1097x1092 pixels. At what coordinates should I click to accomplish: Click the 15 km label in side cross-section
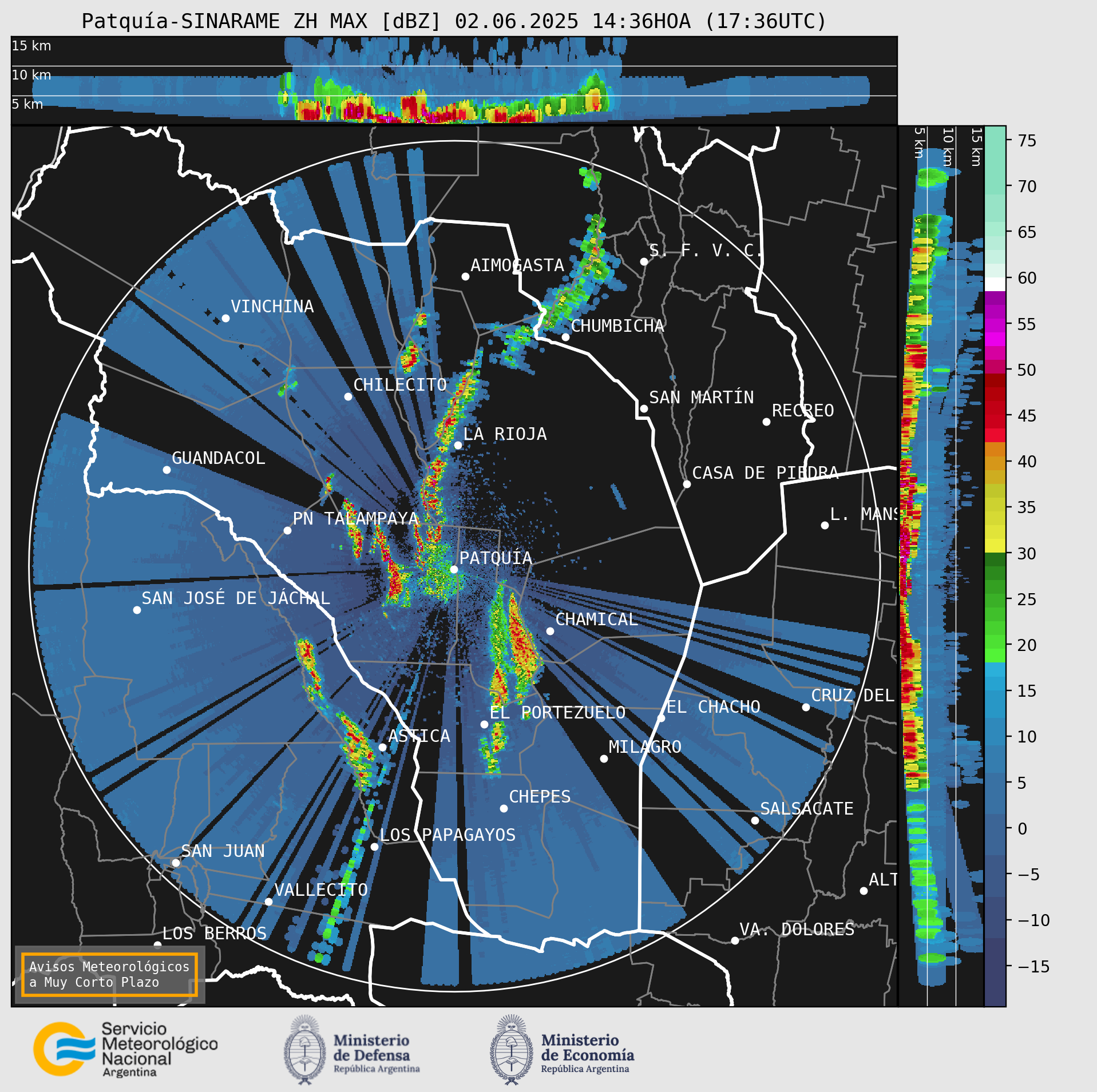pos(976,147)
